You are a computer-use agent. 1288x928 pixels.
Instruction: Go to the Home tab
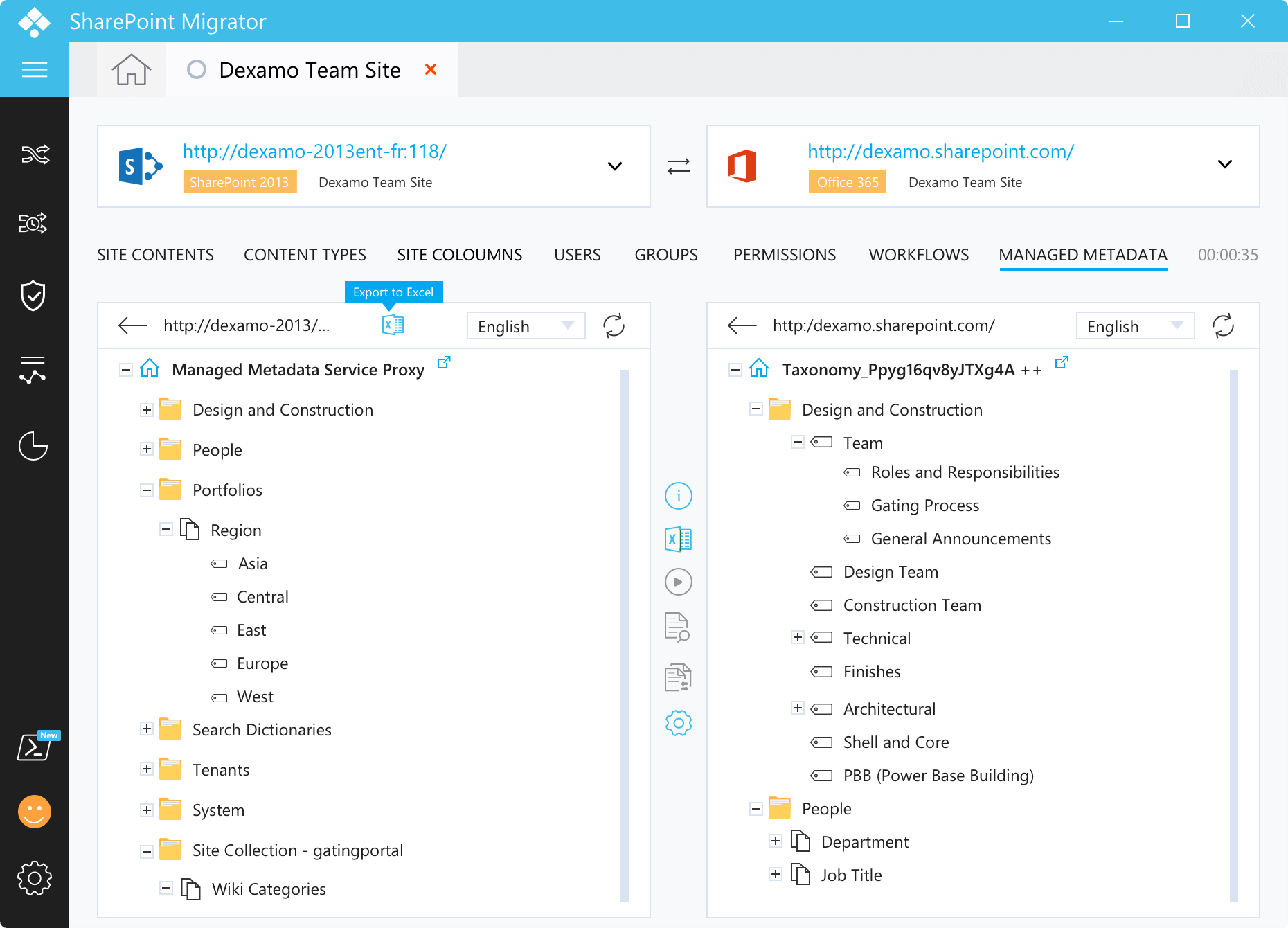point(132,69)
